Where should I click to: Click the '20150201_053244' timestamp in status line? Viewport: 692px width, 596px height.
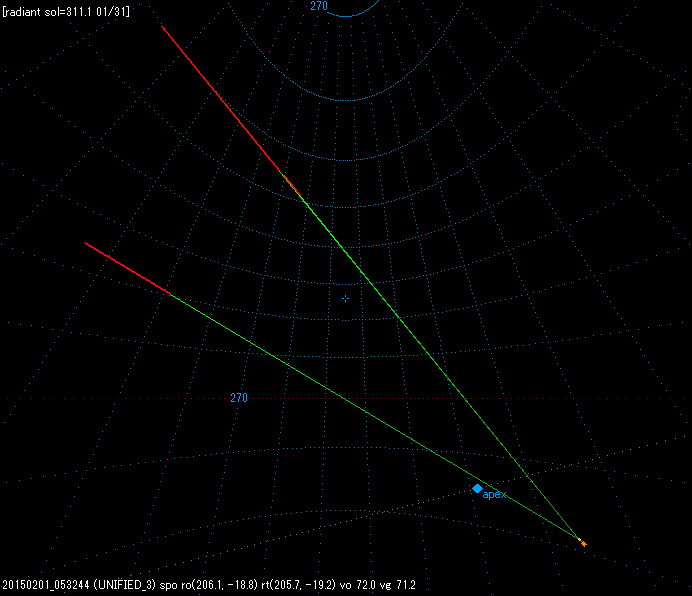click(x=46, y=585)
